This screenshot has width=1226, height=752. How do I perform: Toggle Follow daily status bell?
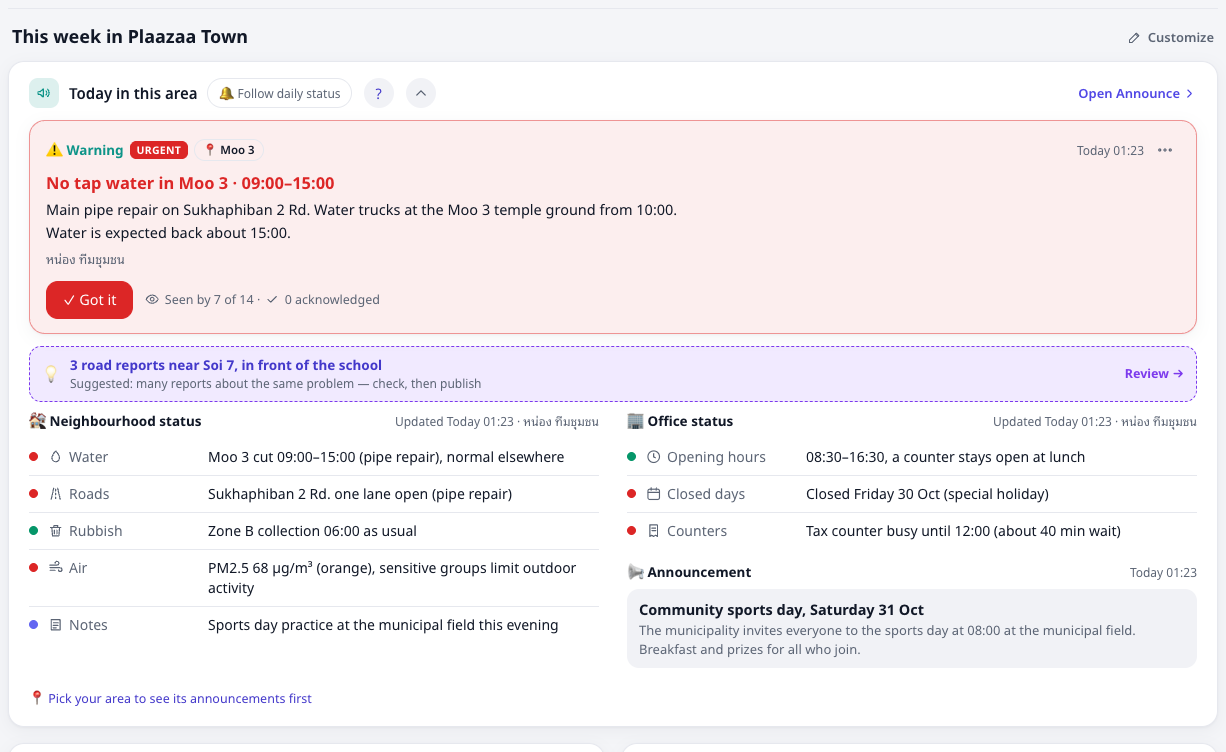[279, 93]
